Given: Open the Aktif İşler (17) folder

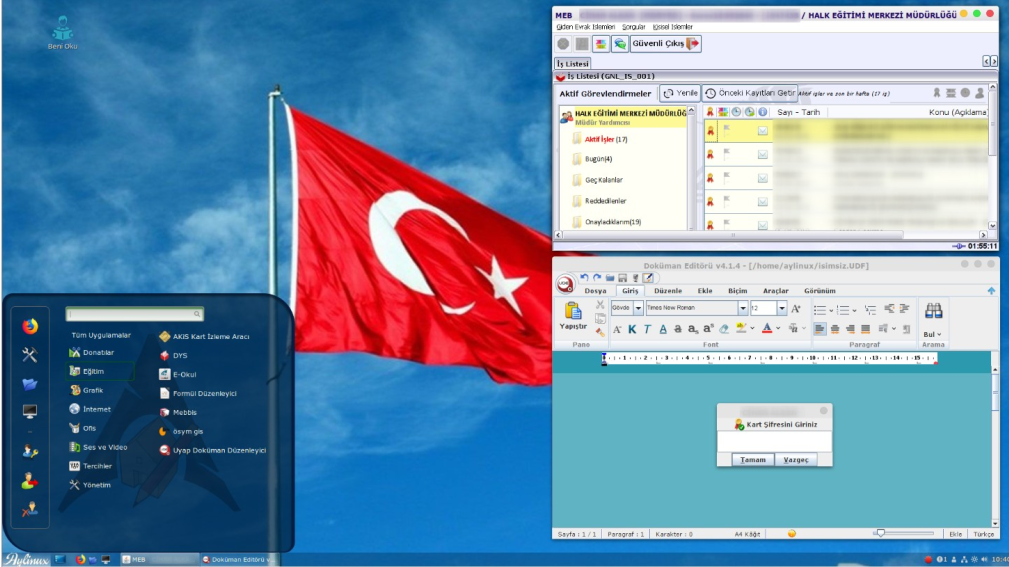Looking at the screenshot, I should 606,139.
